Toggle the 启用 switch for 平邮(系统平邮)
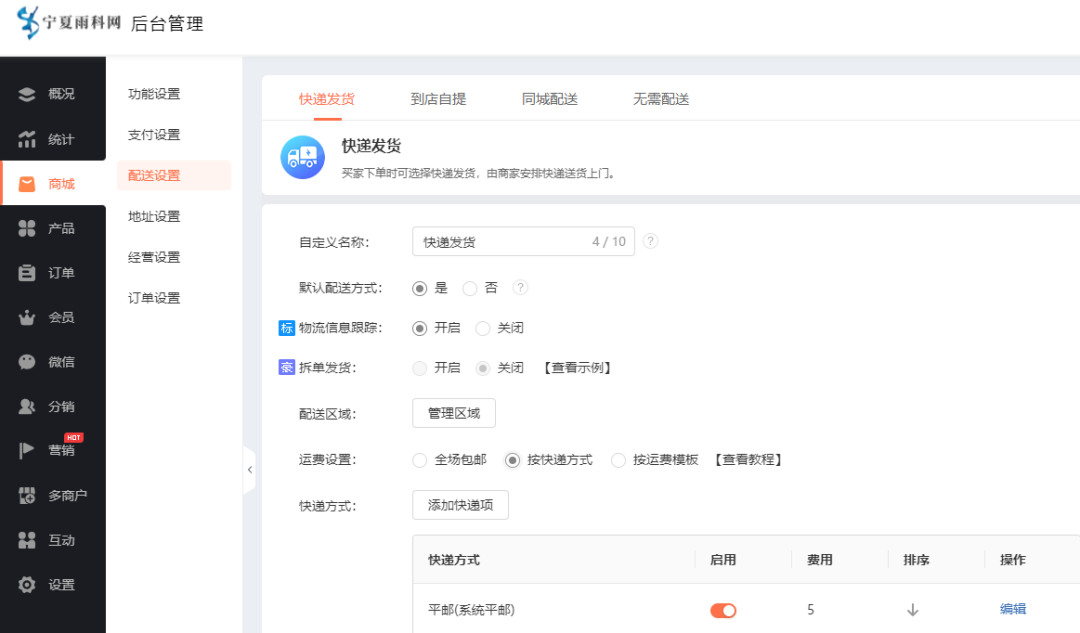This screenshot has width=1080, height=633. (x=723, y=610)
